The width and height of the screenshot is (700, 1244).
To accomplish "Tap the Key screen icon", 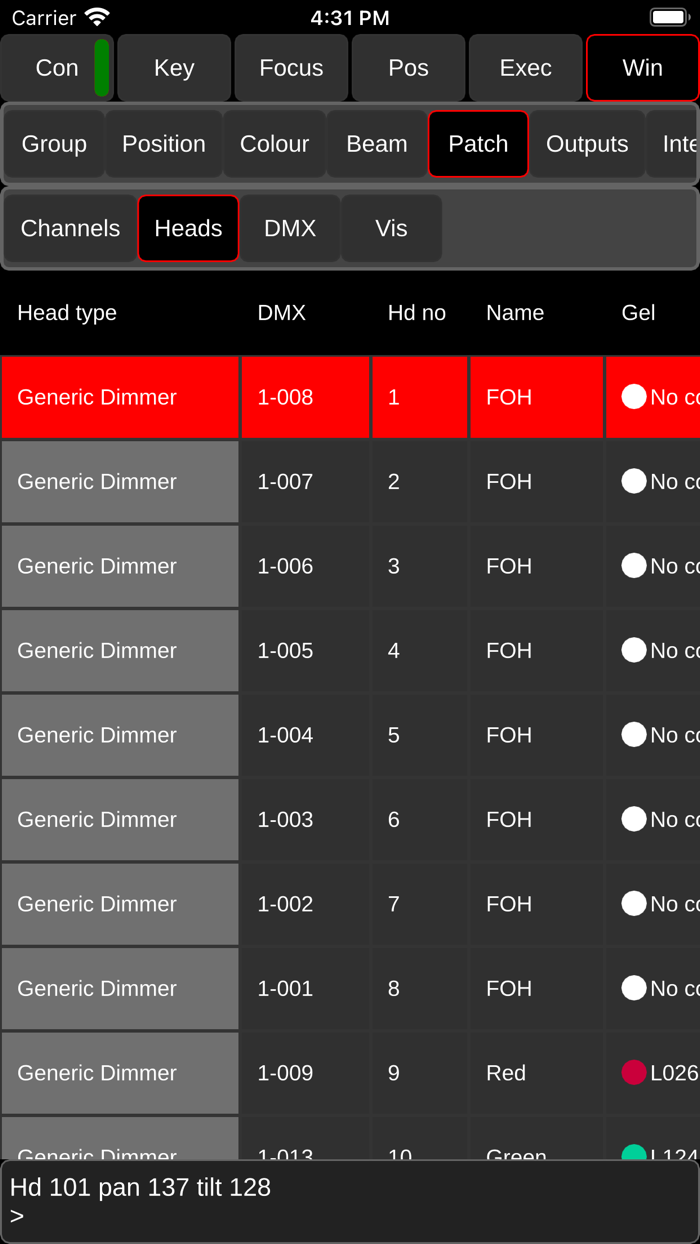I will 174,67.
